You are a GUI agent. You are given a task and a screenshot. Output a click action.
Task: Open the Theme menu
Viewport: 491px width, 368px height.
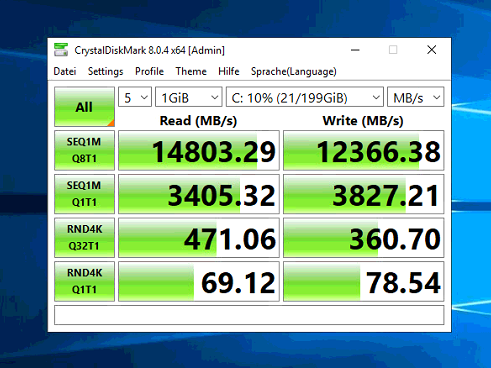click(x=191, y=71)
